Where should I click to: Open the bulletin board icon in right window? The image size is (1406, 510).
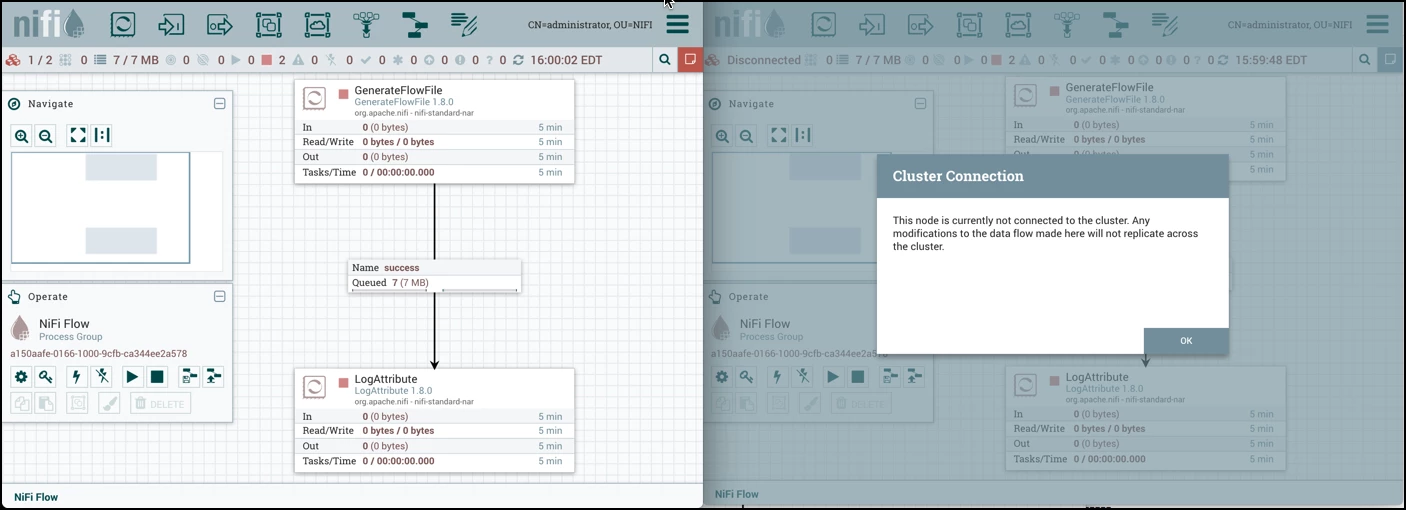coord(1391,60)
